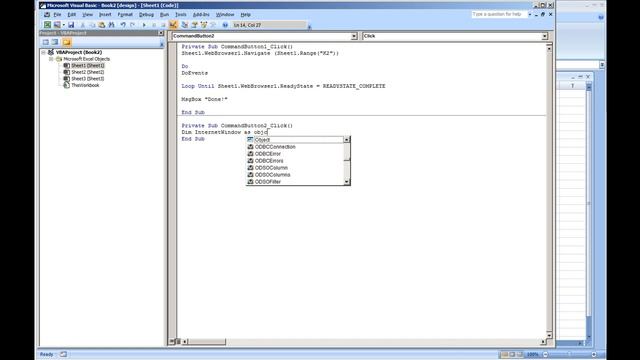Click the Cut toolbar icon
Screen dimensions: 640x360
tap(82, 25)
